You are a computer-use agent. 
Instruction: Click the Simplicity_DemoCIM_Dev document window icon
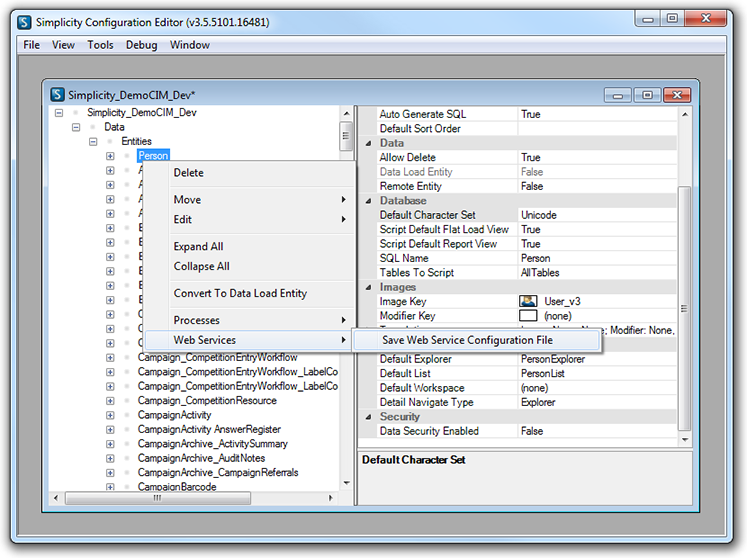tap(57, 94)
